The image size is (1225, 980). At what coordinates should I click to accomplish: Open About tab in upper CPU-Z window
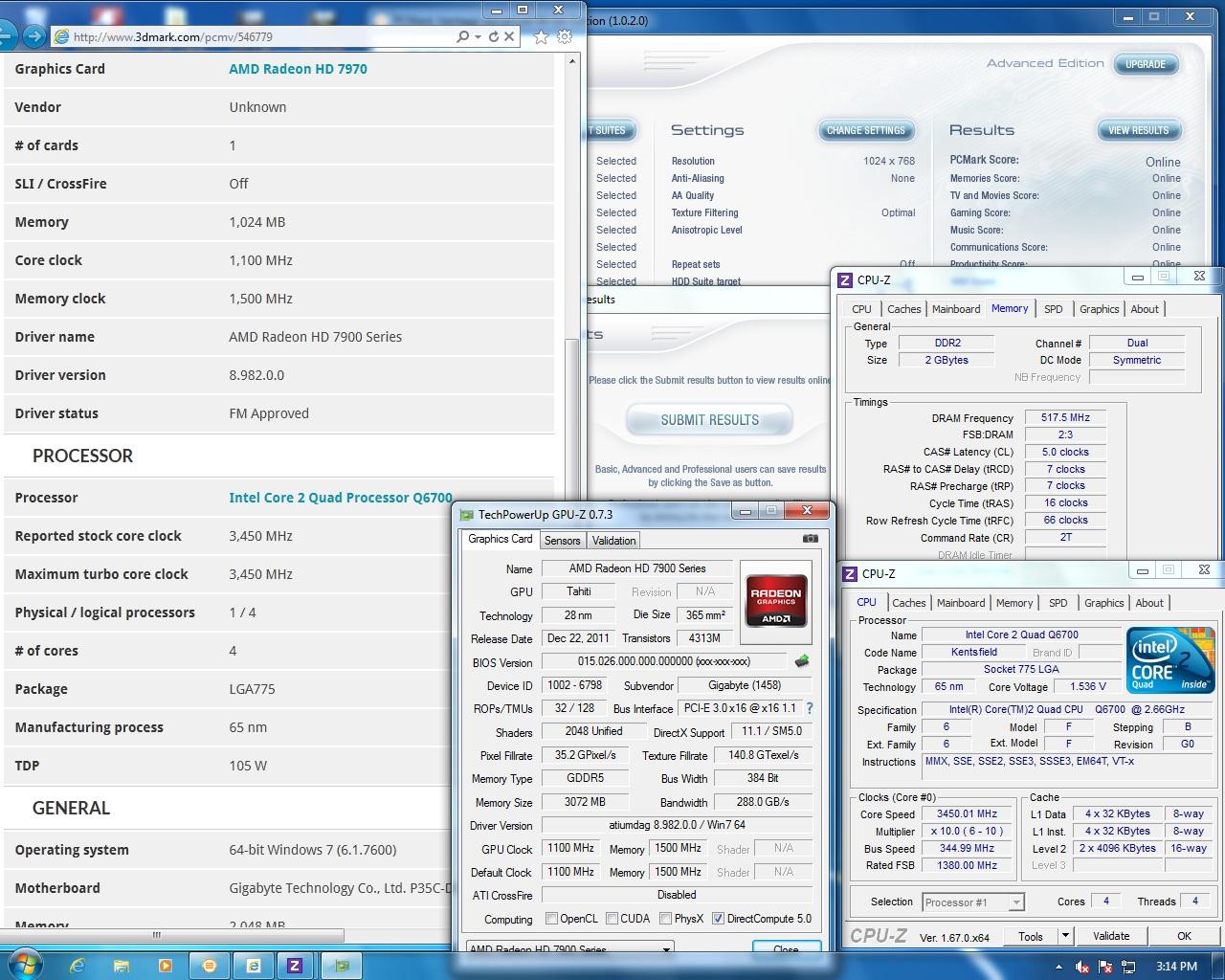coord(1145,309)
